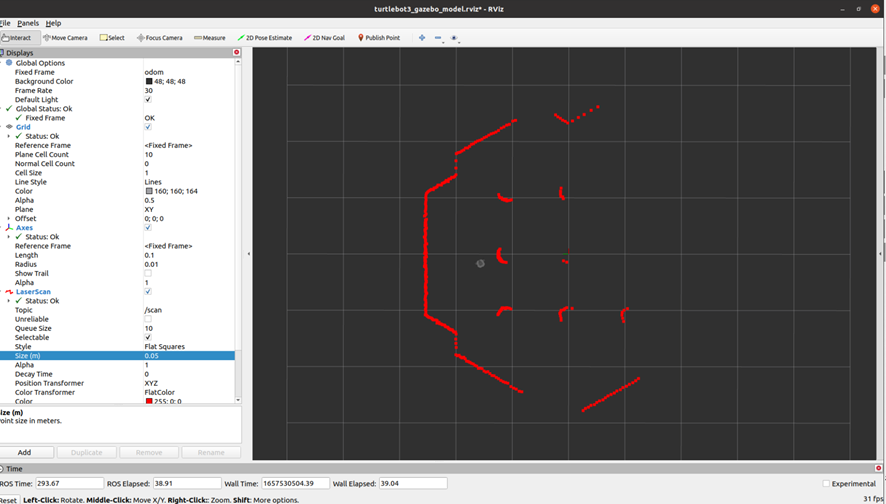Expand the LaserScan Status: Ok row

pos(9,301)
